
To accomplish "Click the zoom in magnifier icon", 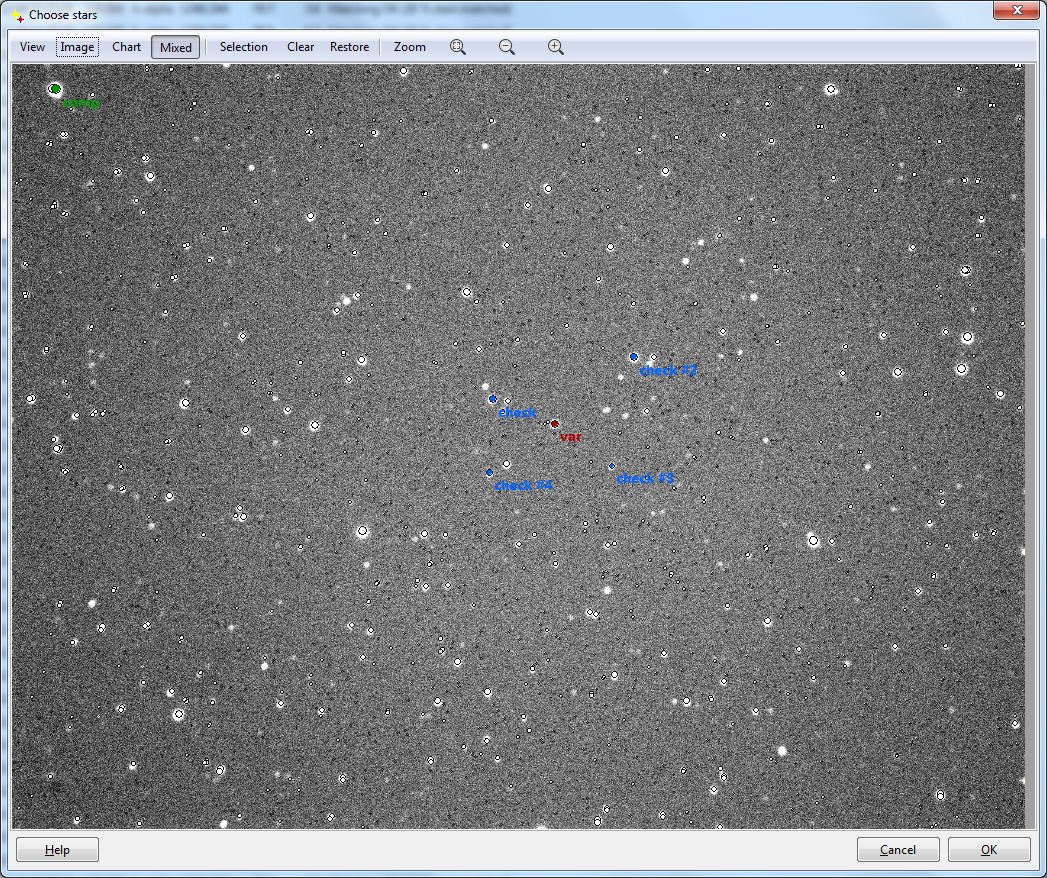I will click(x=556, y=47).
